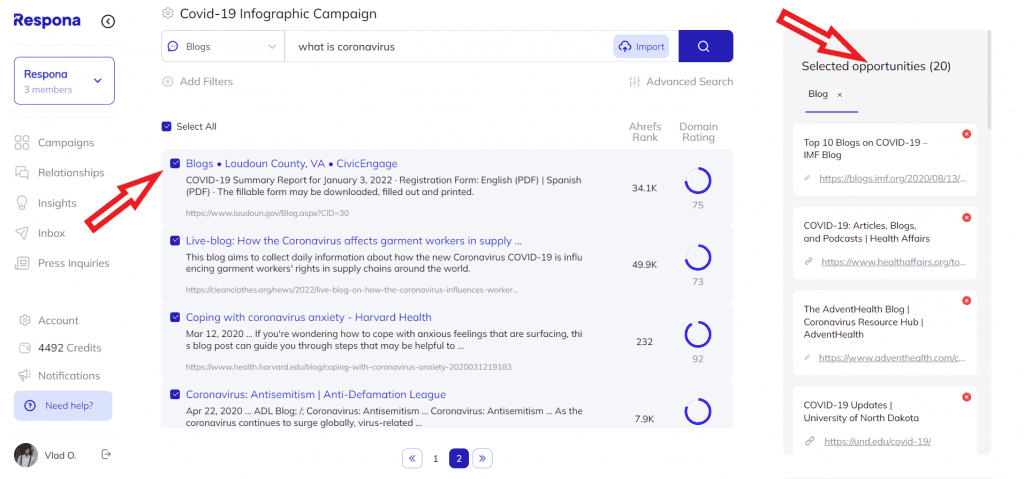This screenshot has width=1024, height=479.
Task: Open Live-blog Coronavirus garment workers link
Action: (x=353, y=240)
